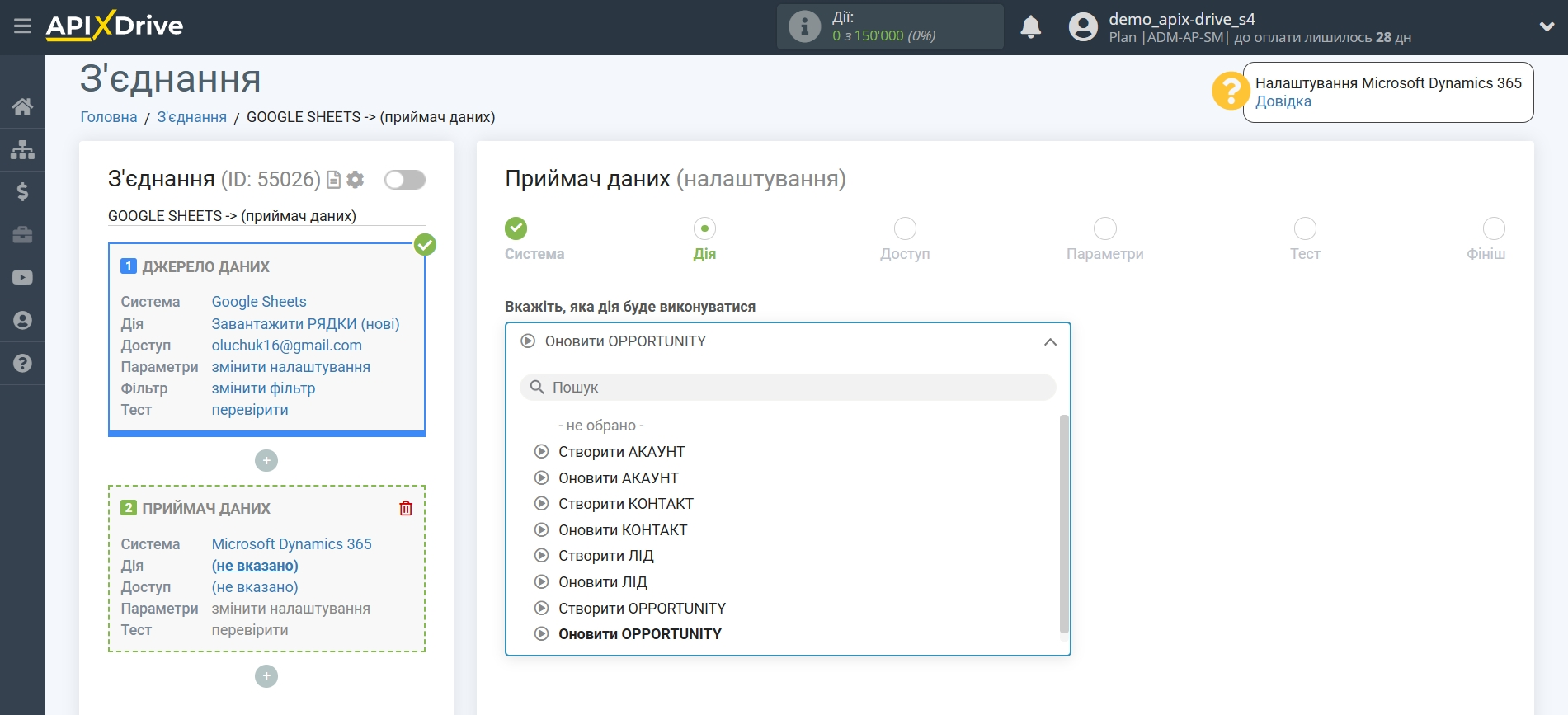
Task: Click Microsoft Dynamics 365 system link
Action: (x=292, y=544)
